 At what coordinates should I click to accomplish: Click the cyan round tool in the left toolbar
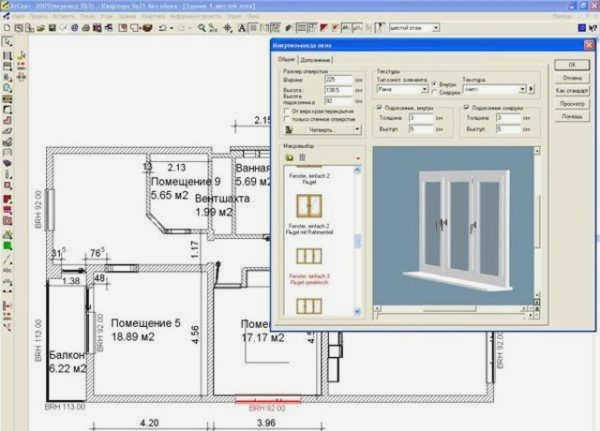tap(7, 88)
